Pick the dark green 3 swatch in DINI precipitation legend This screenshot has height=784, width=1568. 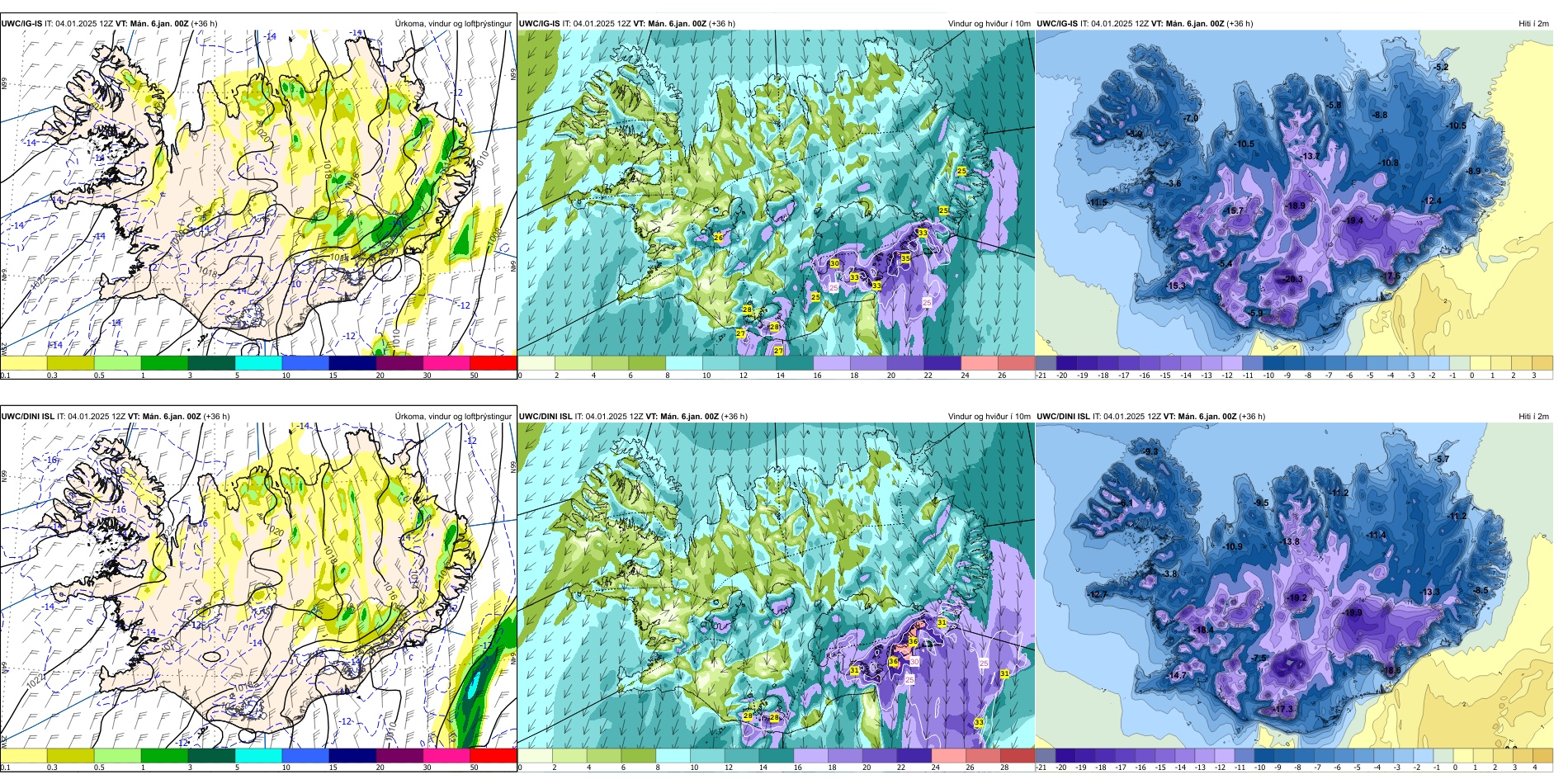211,756
